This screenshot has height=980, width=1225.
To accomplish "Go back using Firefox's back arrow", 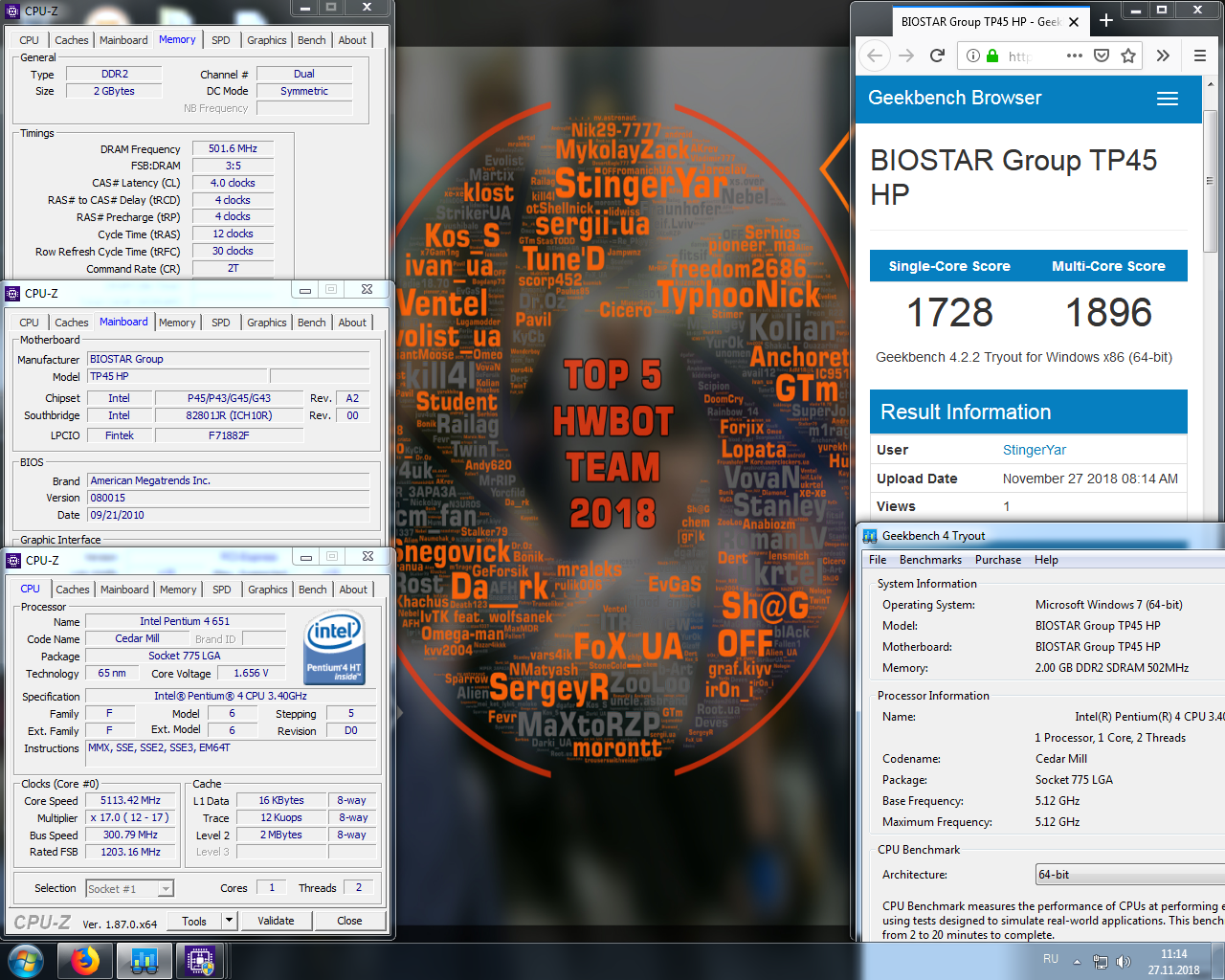I will [875, 56].
